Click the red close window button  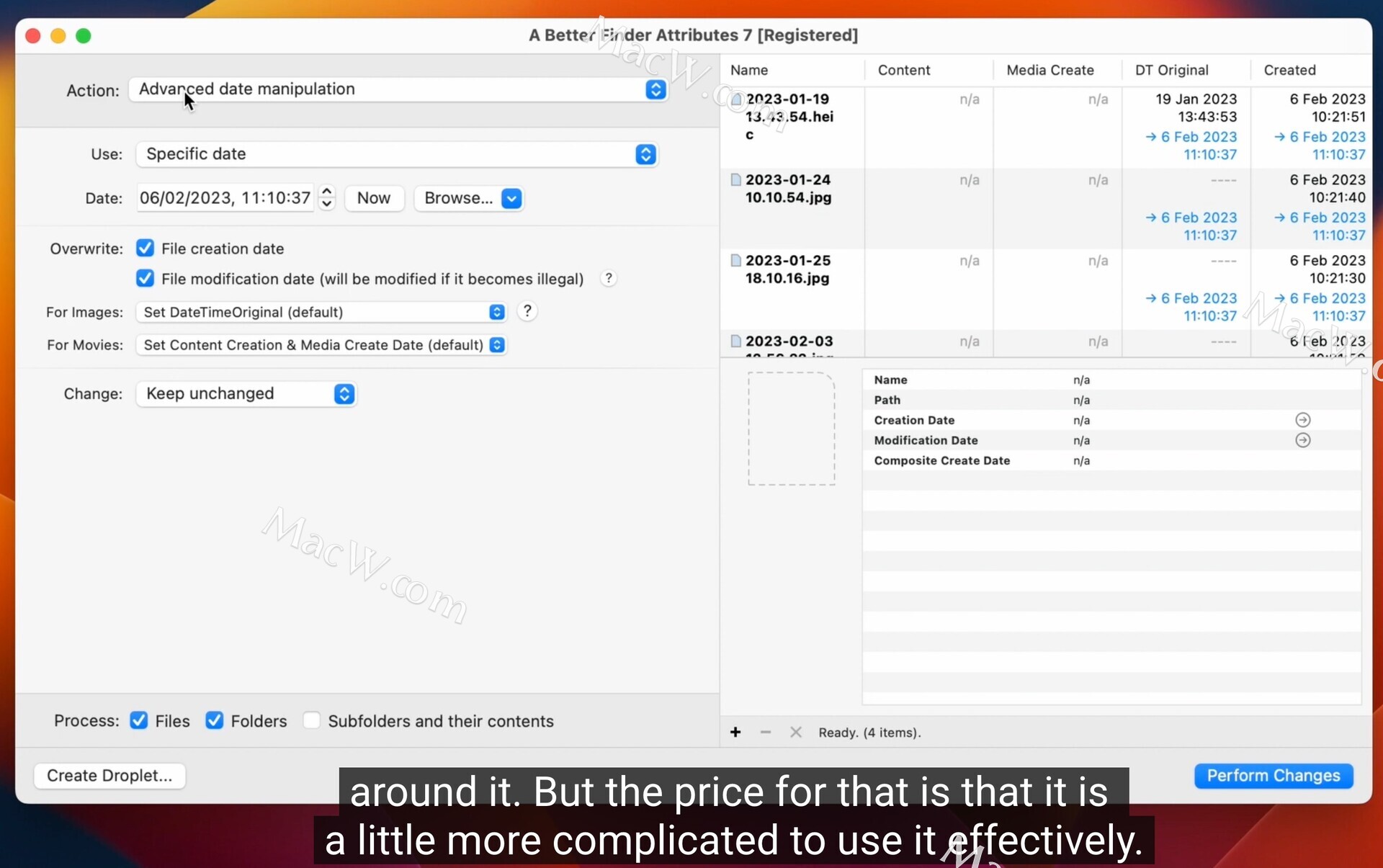point(33,35)
